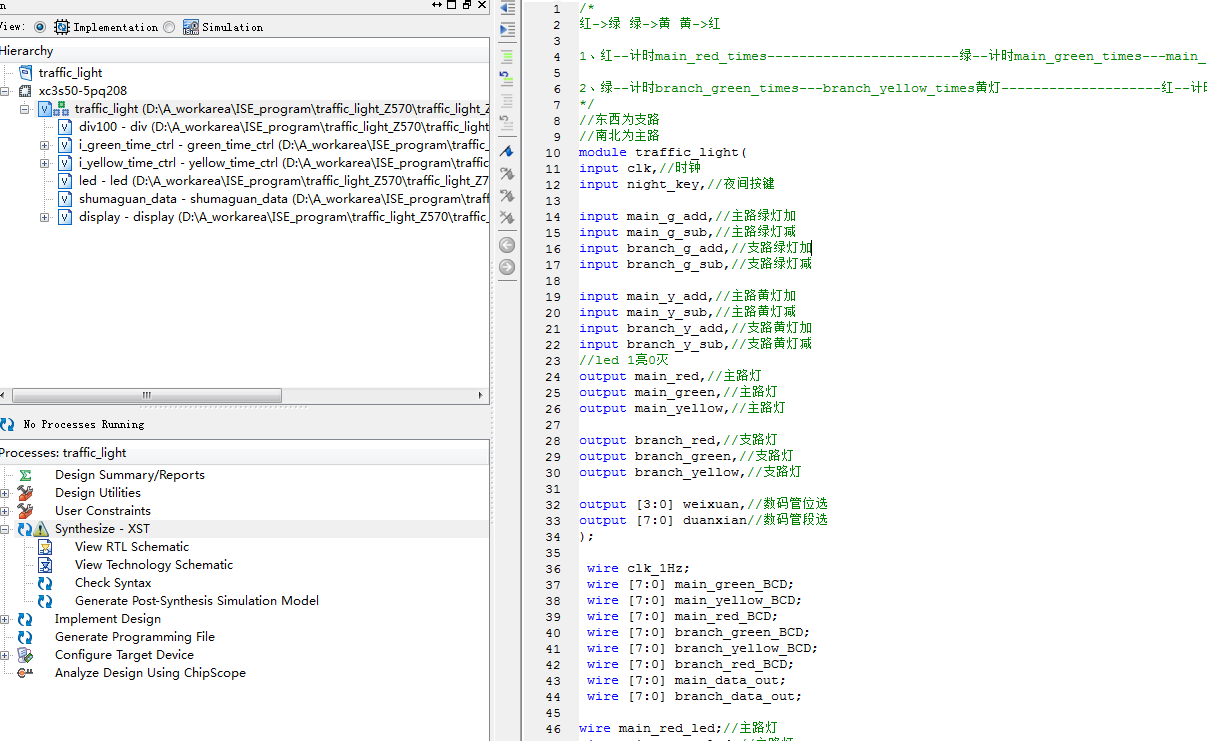The image size is (1207, 741).
Task: Select View RTL Schematic process
Action: tap(131, 547)
